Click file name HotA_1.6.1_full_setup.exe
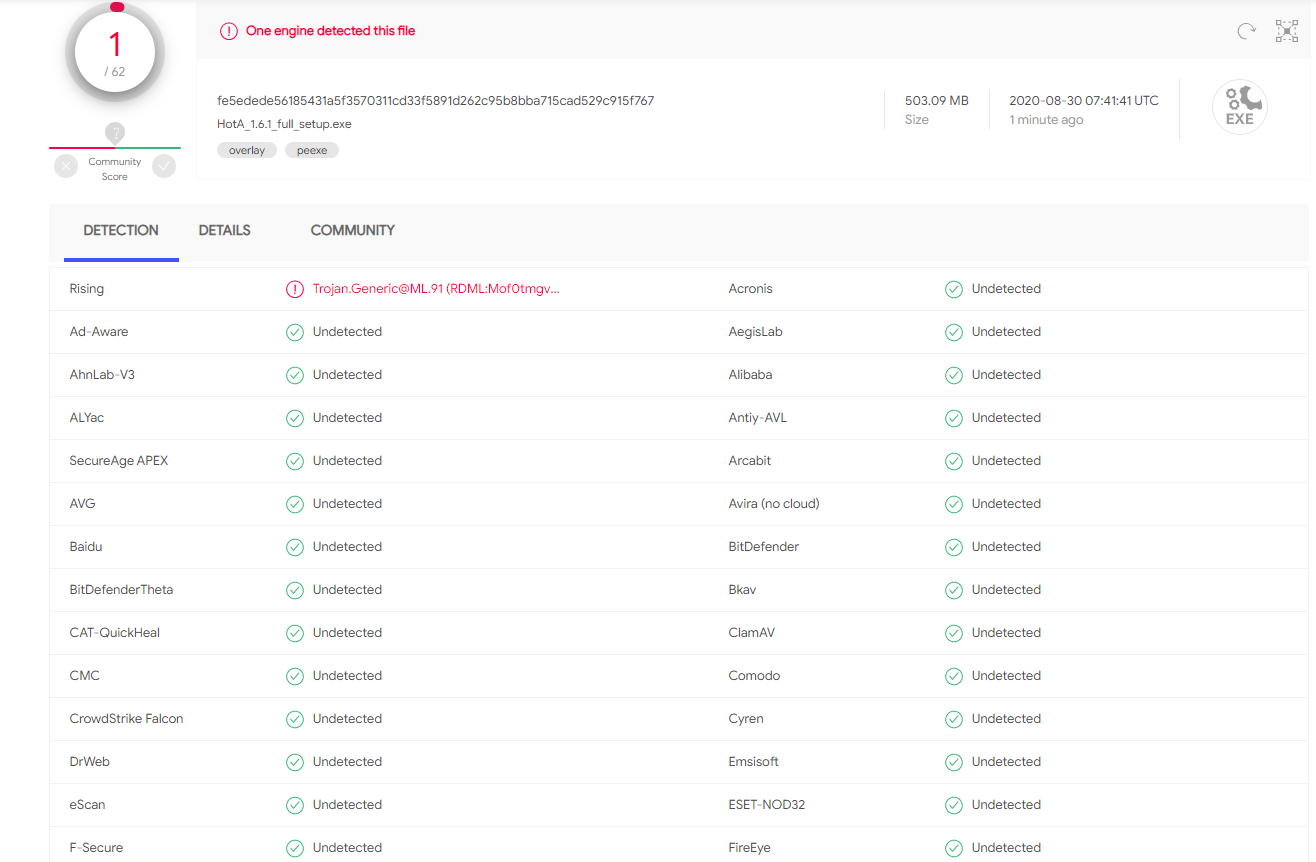The image size is (1316, 862). pyautogui.click(x=284, y=124)
